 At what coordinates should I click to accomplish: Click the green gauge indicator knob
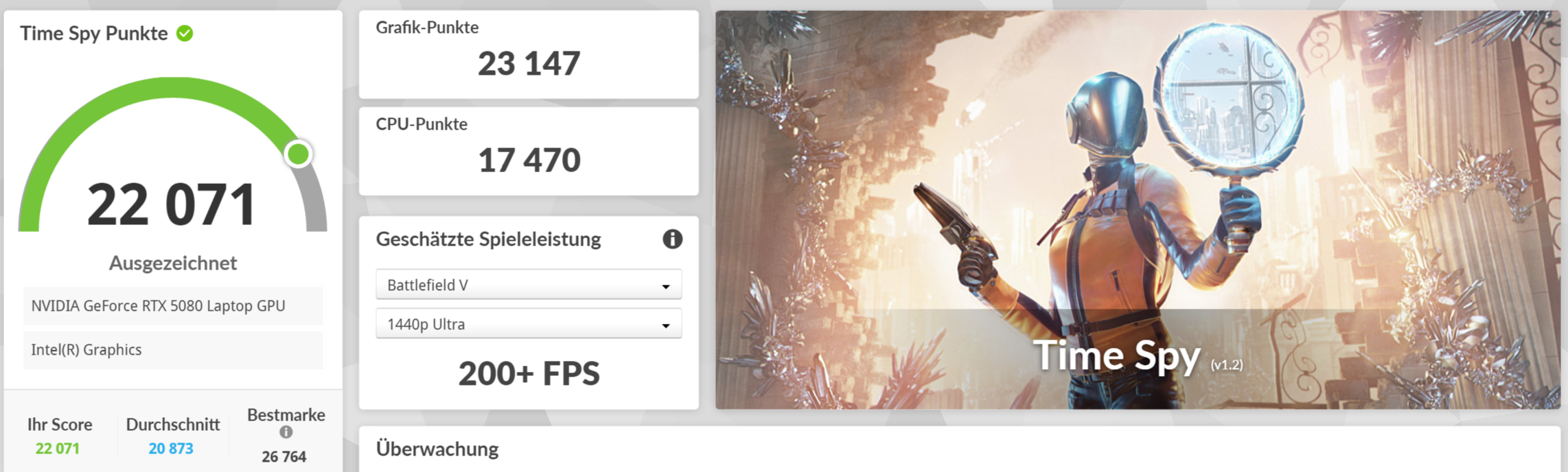point(299,154)
